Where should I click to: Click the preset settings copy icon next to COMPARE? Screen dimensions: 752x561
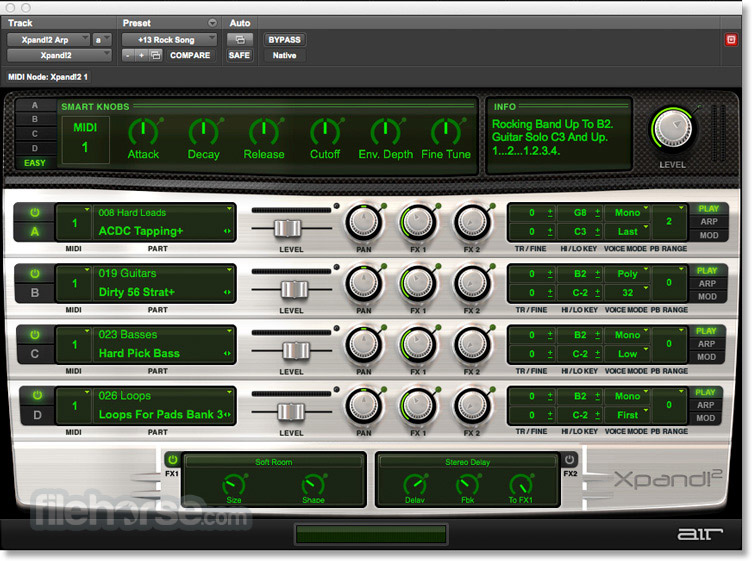(x=155, y=55)
